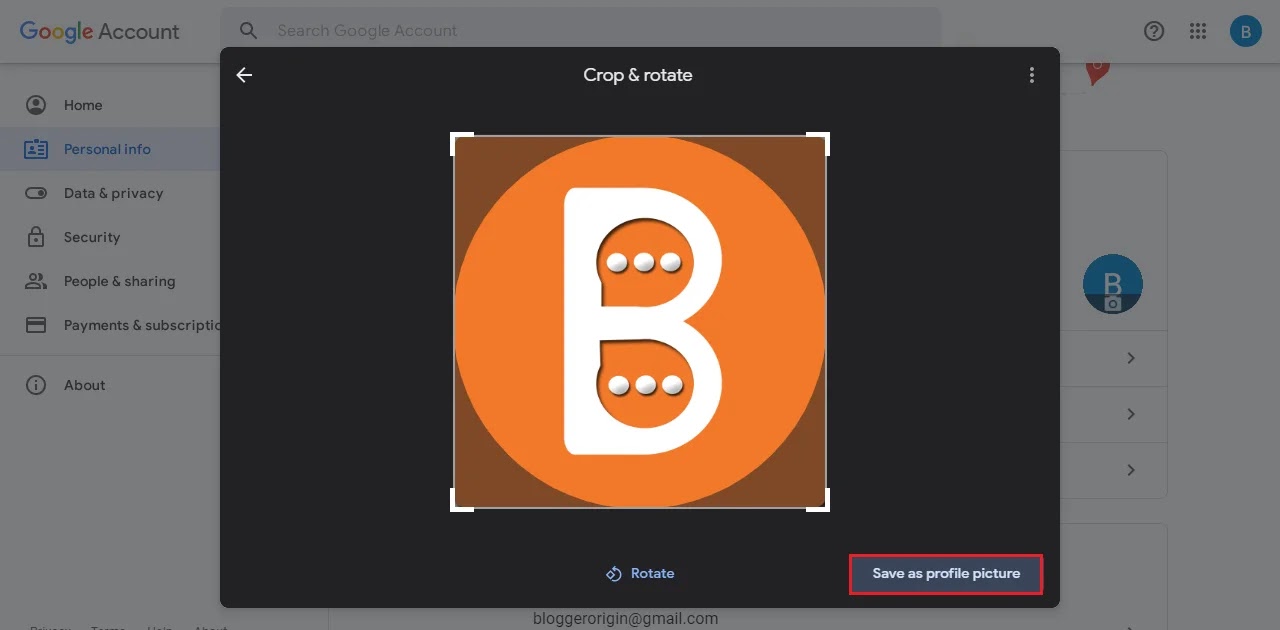Open the account avatar B in header
Image resolution: width=1280 pixels, height=630 pixels.
coord(1245,31)
